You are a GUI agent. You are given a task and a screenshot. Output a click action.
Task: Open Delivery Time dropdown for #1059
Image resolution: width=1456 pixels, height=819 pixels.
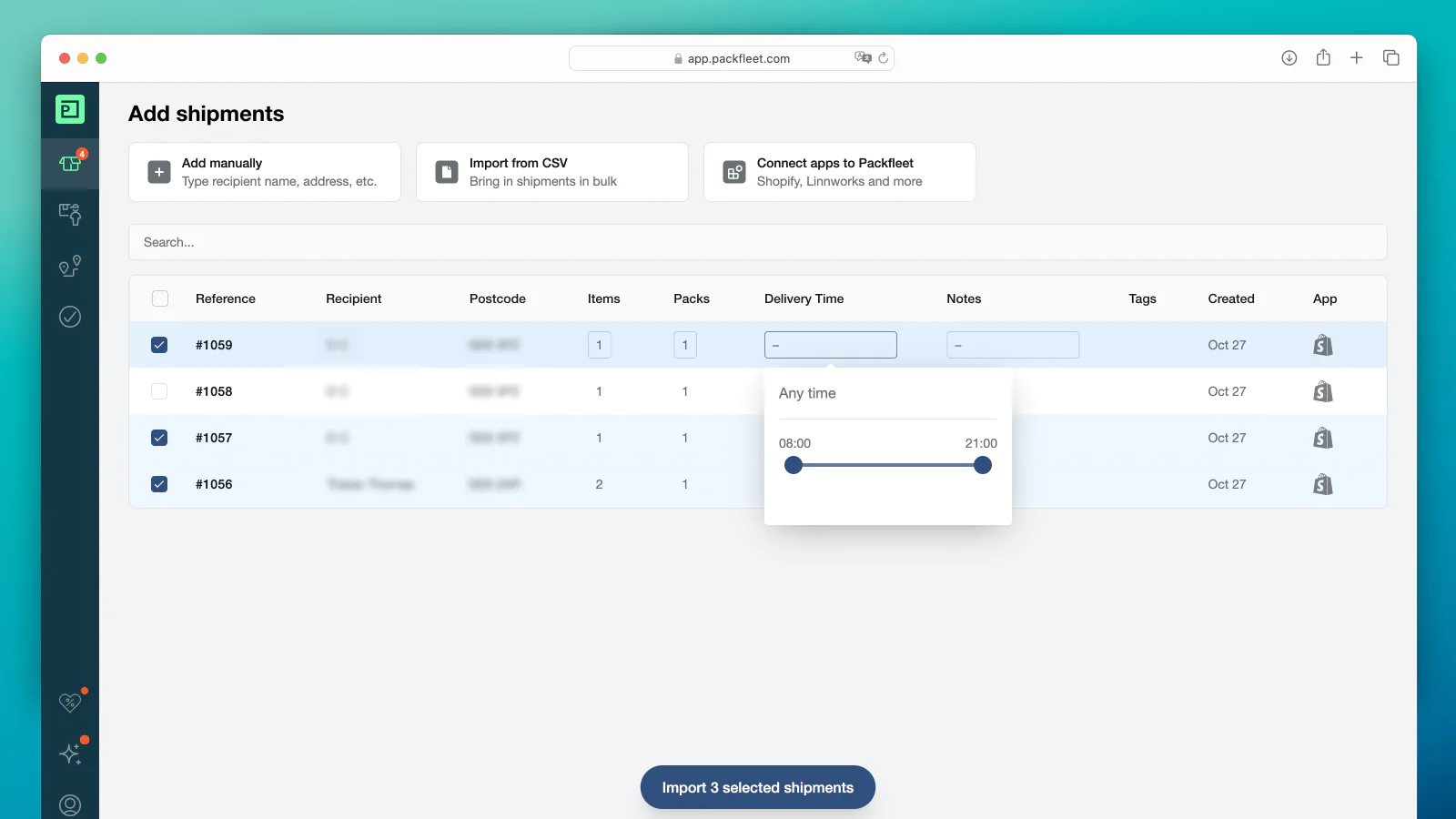830,345
